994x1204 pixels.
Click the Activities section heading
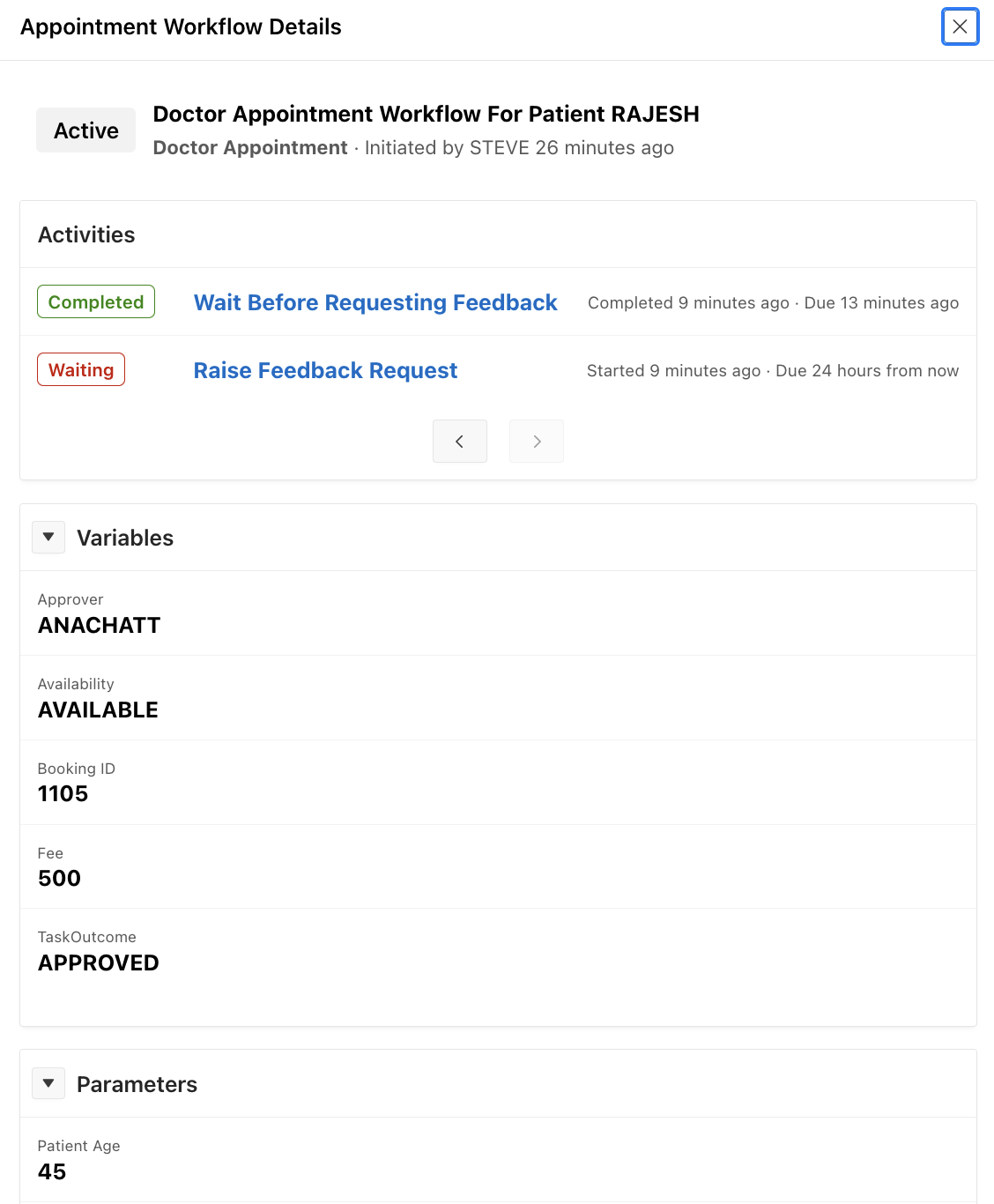[x=86, y=234]
